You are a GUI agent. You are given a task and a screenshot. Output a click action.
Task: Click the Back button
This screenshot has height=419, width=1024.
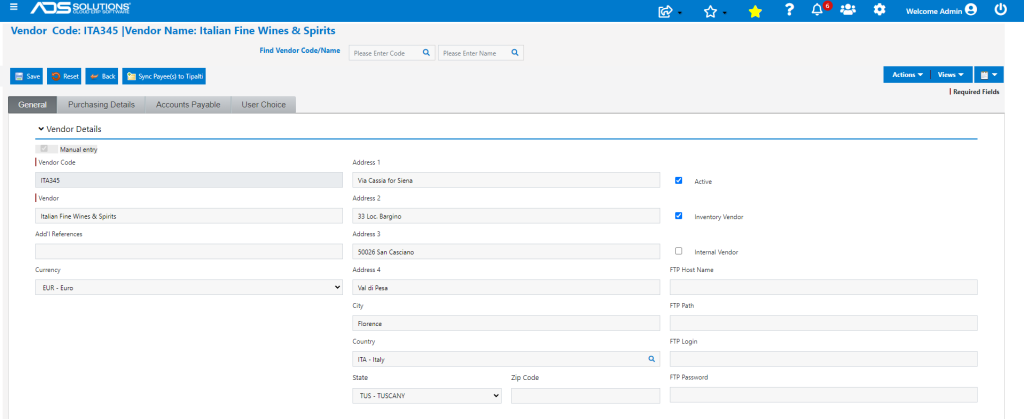point(102,76)
